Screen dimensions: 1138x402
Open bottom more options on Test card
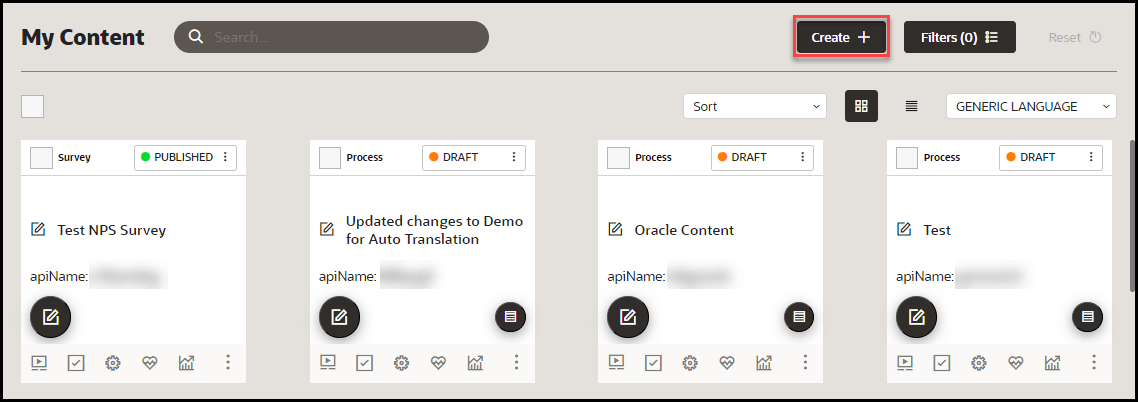1094,362
